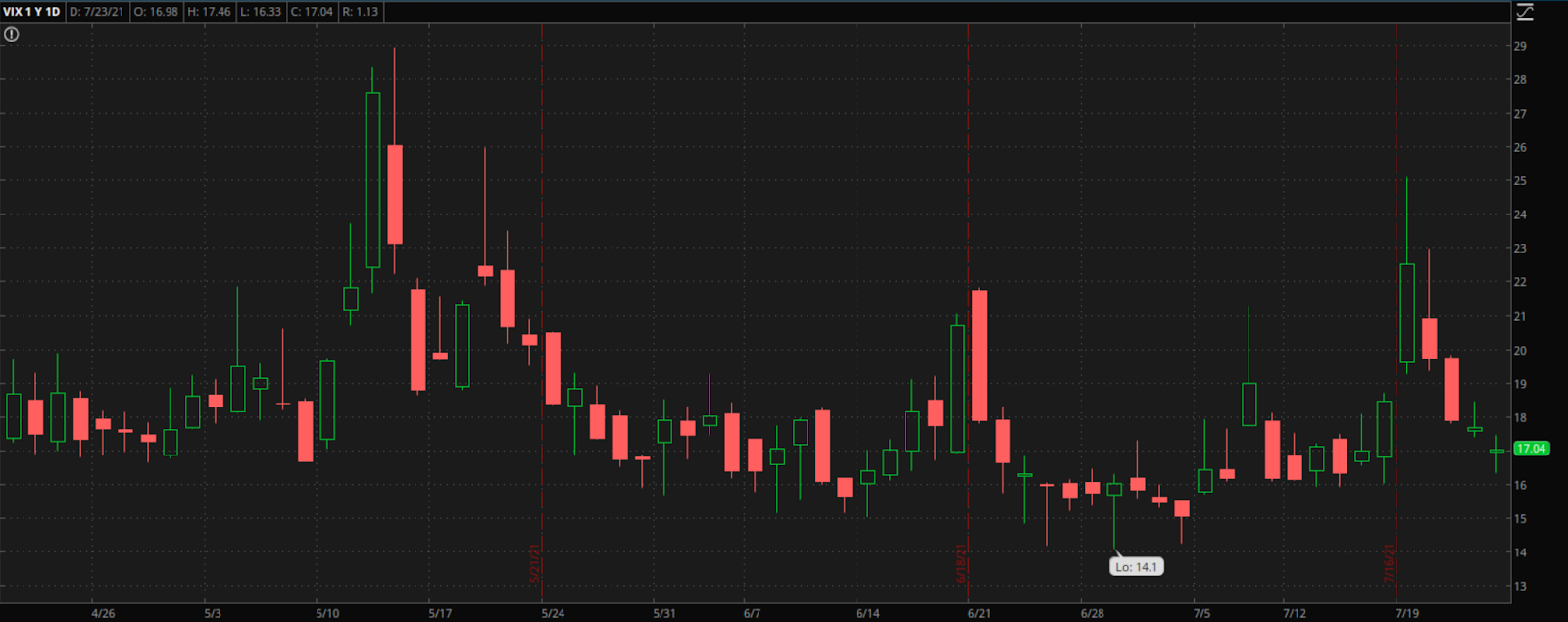This screenshot has height=622, width=1568.
Task: Click the 20 level on price axis
Action: click(1520, 351)
